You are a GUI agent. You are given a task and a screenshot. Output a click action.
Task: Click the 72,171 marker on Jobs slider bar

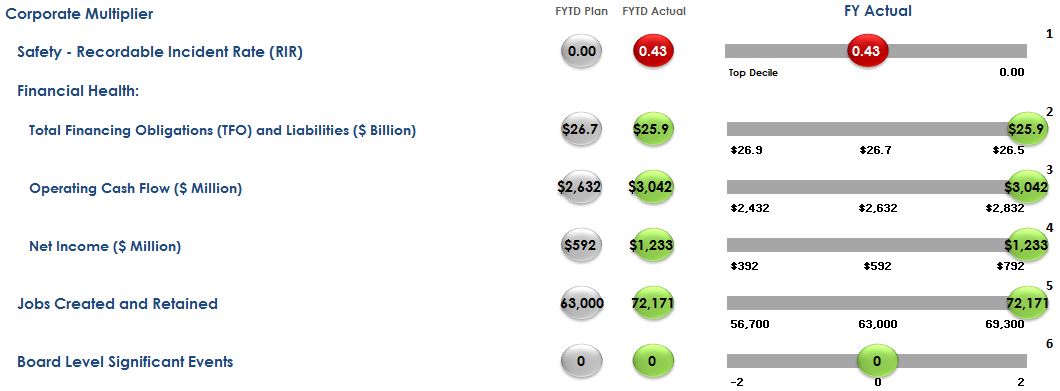click(1027, 302)
